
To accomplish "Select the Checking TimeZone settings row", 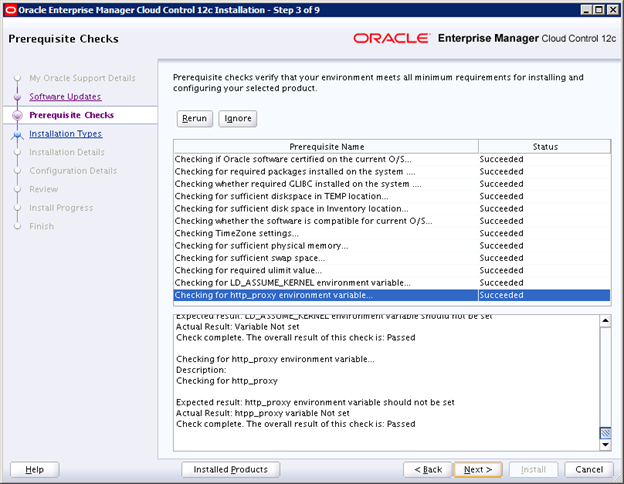I will tap(392, 233).
